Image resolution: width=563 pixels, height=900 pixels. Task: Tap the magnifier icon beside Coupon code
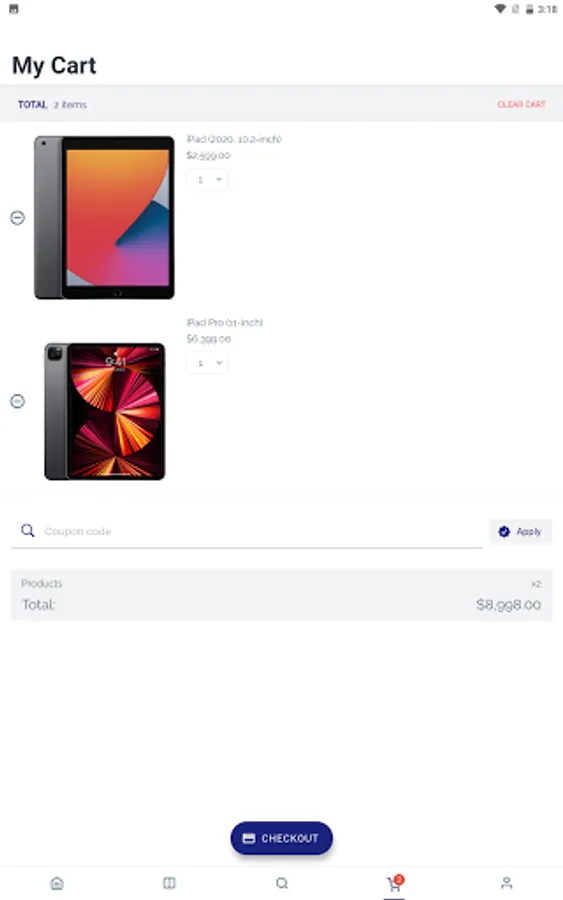point(28,530)
